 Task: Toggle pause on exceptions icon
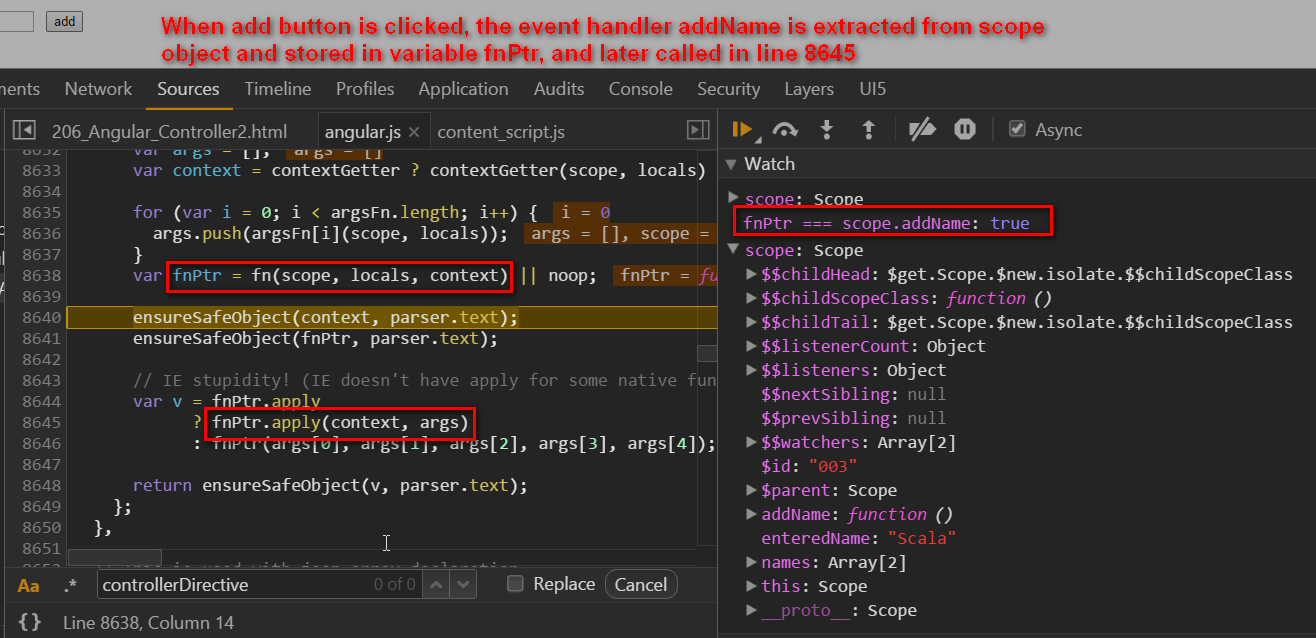click(964, 129)
